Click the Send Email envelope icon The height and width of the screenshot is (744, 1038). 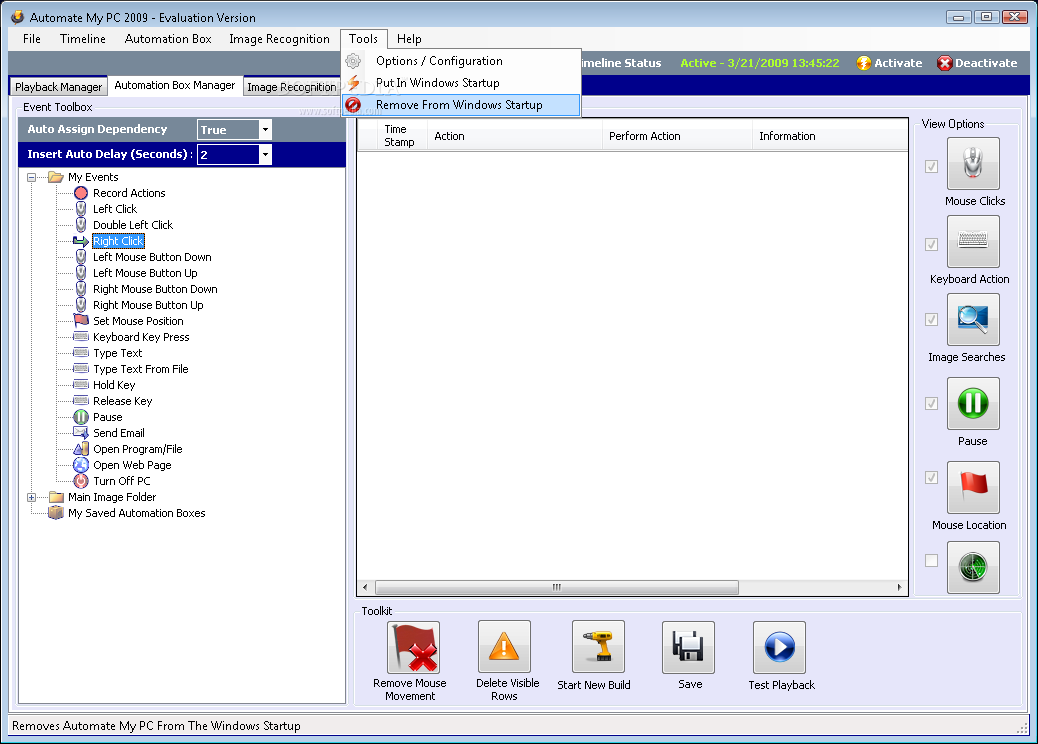81,433
